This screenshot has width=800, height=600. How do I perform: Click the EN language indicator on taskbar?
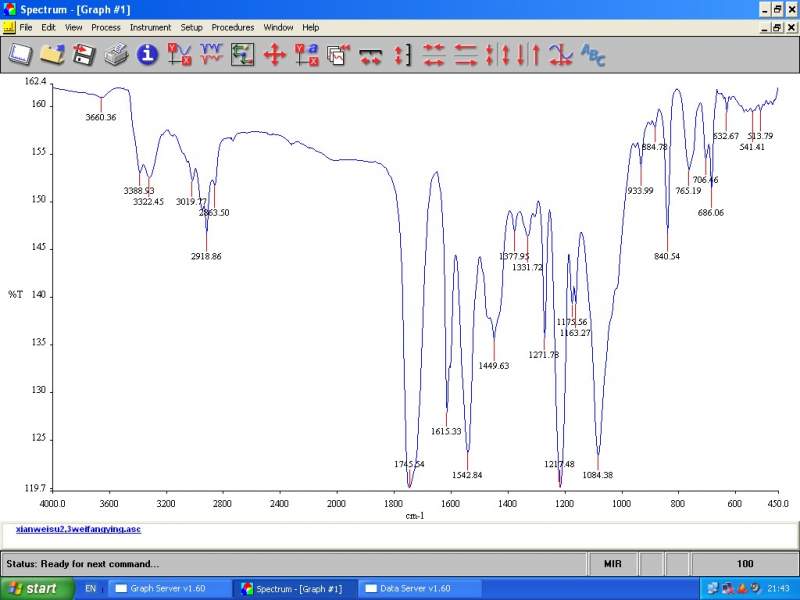click(x=90, y=588)
